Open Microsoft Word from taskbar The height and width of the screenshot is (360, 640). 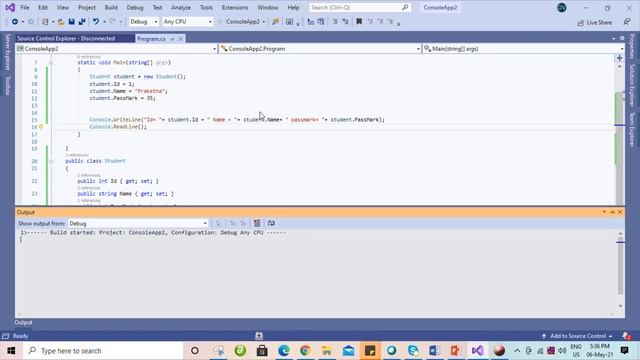(x=434, y=351)
